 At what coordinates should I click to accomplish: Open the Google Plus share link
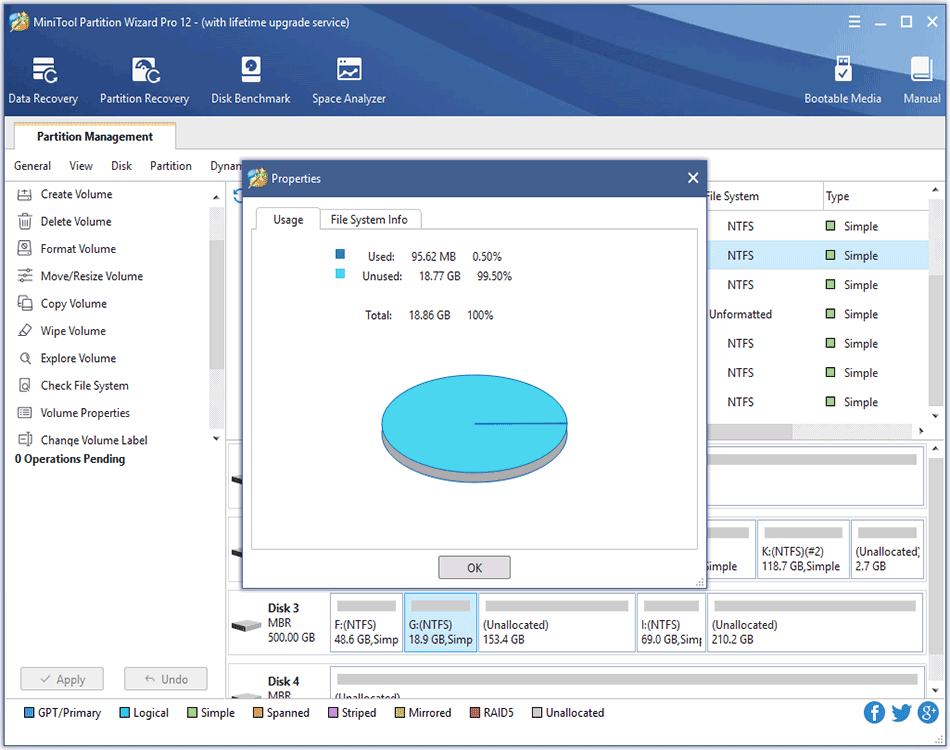pos(928,712)
